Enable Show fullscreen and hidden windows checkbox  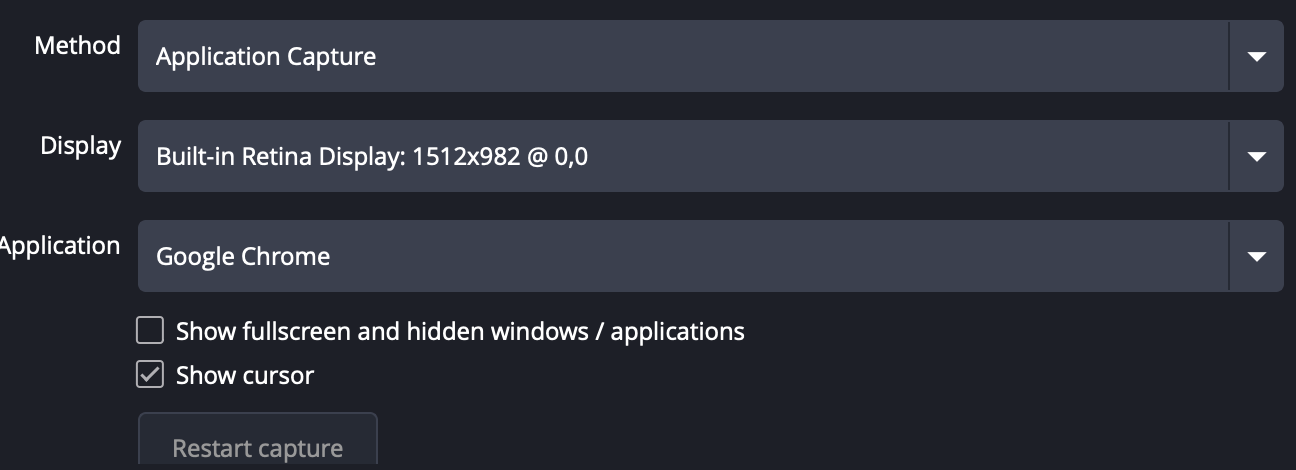[150, 330]
